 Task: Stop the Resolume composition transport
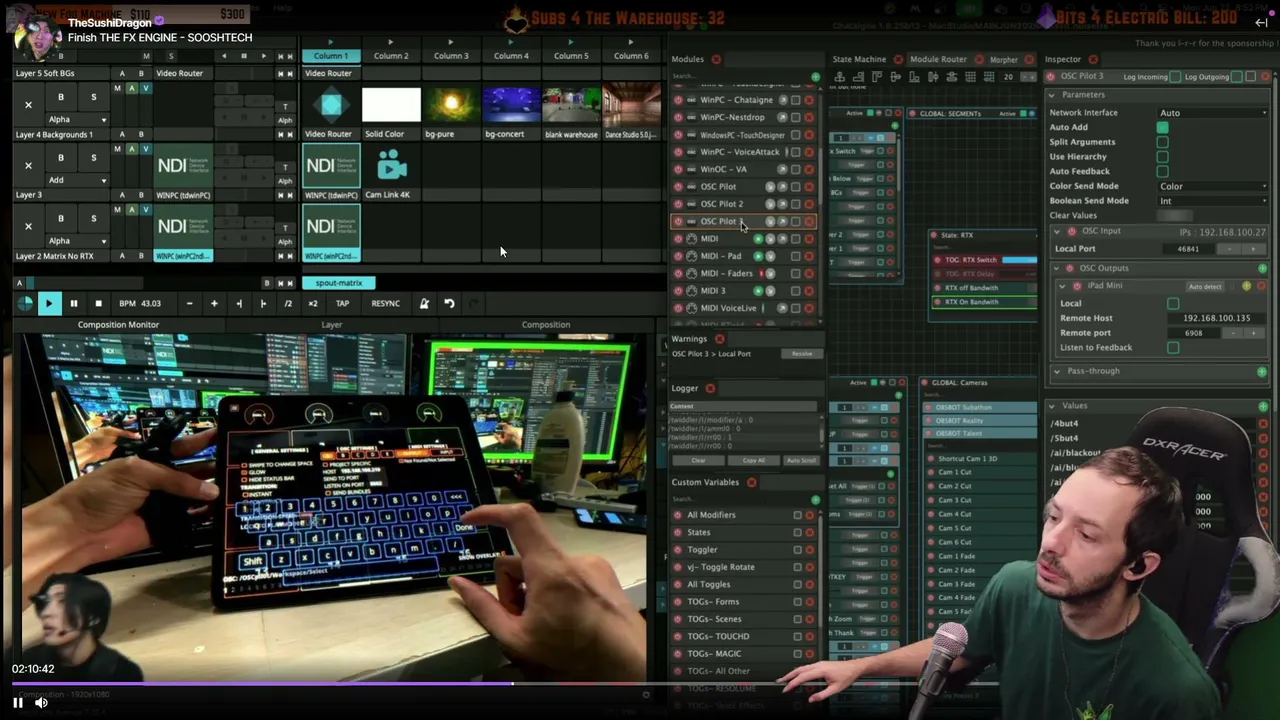98,303
